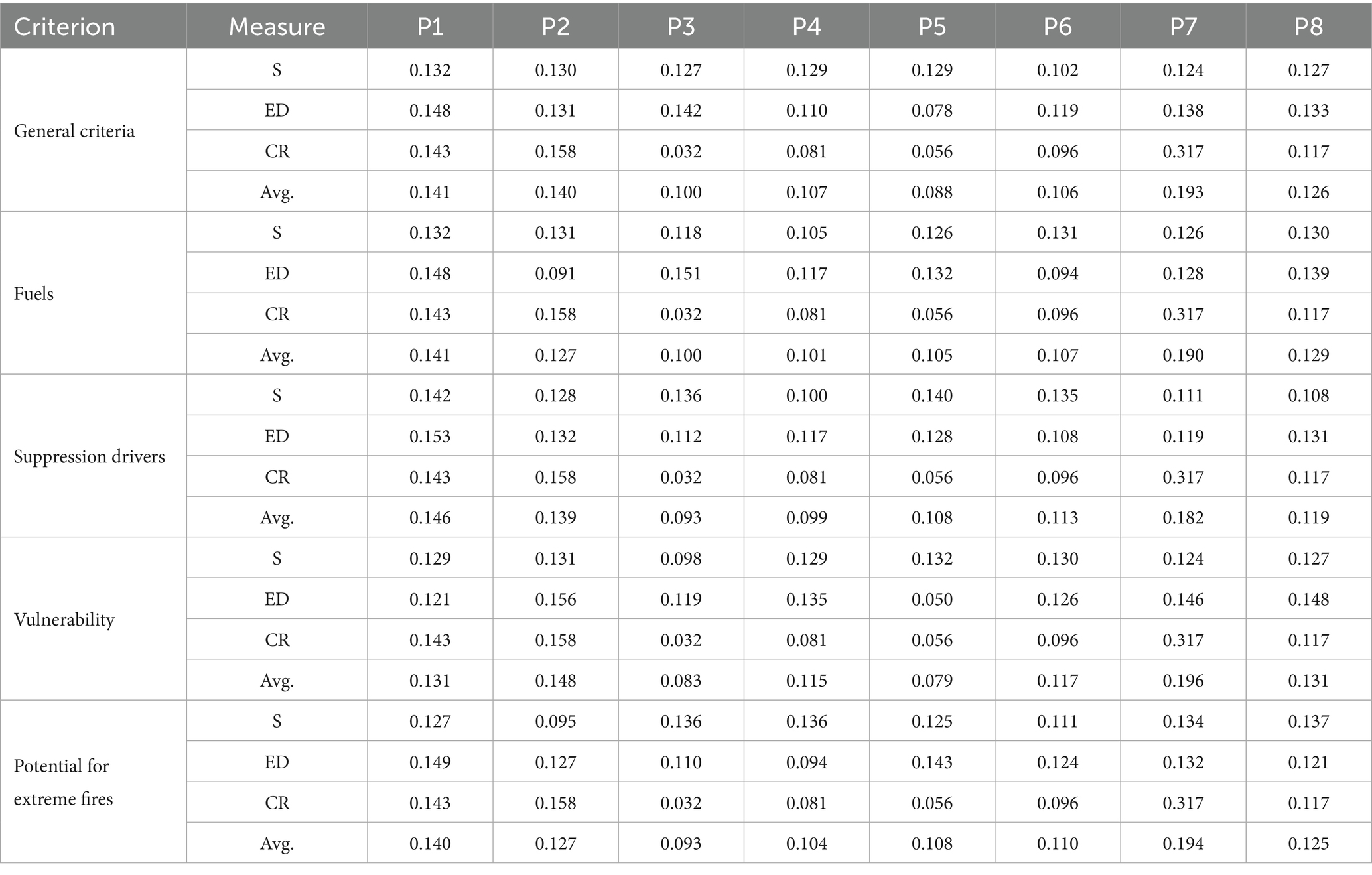
Task: Click Vulnerability P7 Avg. value 0.196
Action: (x=1183, y=681)
